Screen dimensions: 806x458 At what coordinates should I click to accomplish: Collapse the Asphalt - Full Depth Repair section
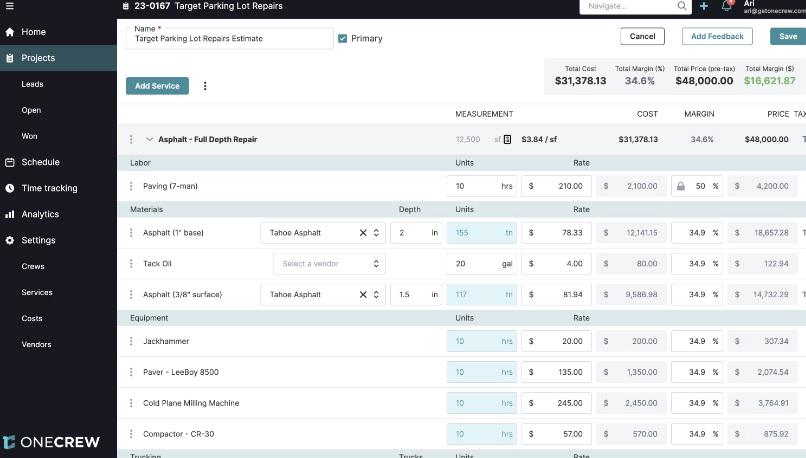point(149,140)
